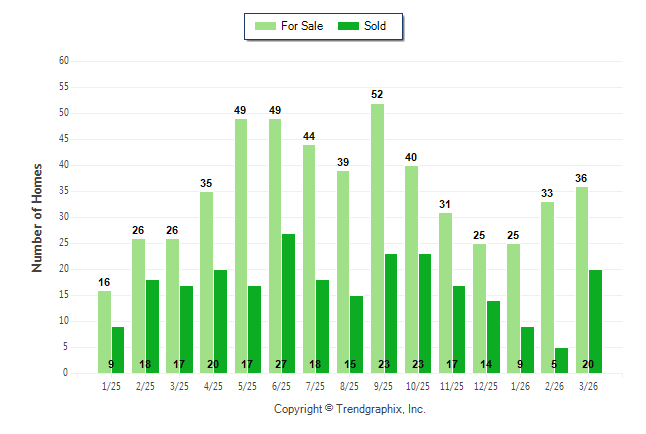Click the 3/26 Sold bar
This screenshot has width=646, height=434.
click(595, 321)
